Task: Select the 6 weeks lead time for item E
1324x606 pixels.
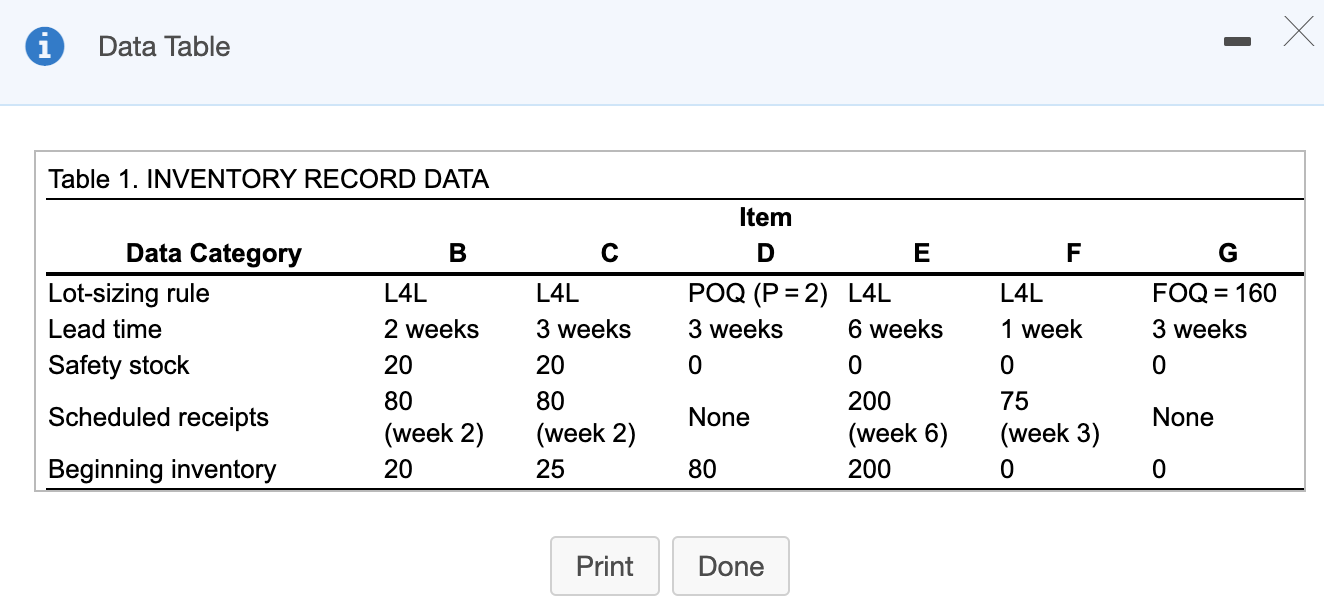Action: pyautogui.click(x=894, y=329)
